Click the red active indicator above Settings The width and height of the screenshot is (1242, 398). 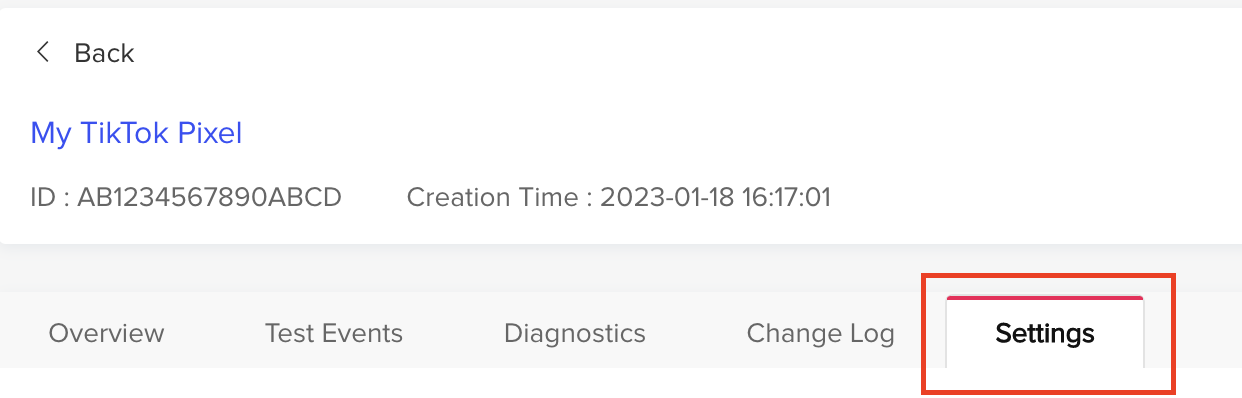tap(1045, 298)
